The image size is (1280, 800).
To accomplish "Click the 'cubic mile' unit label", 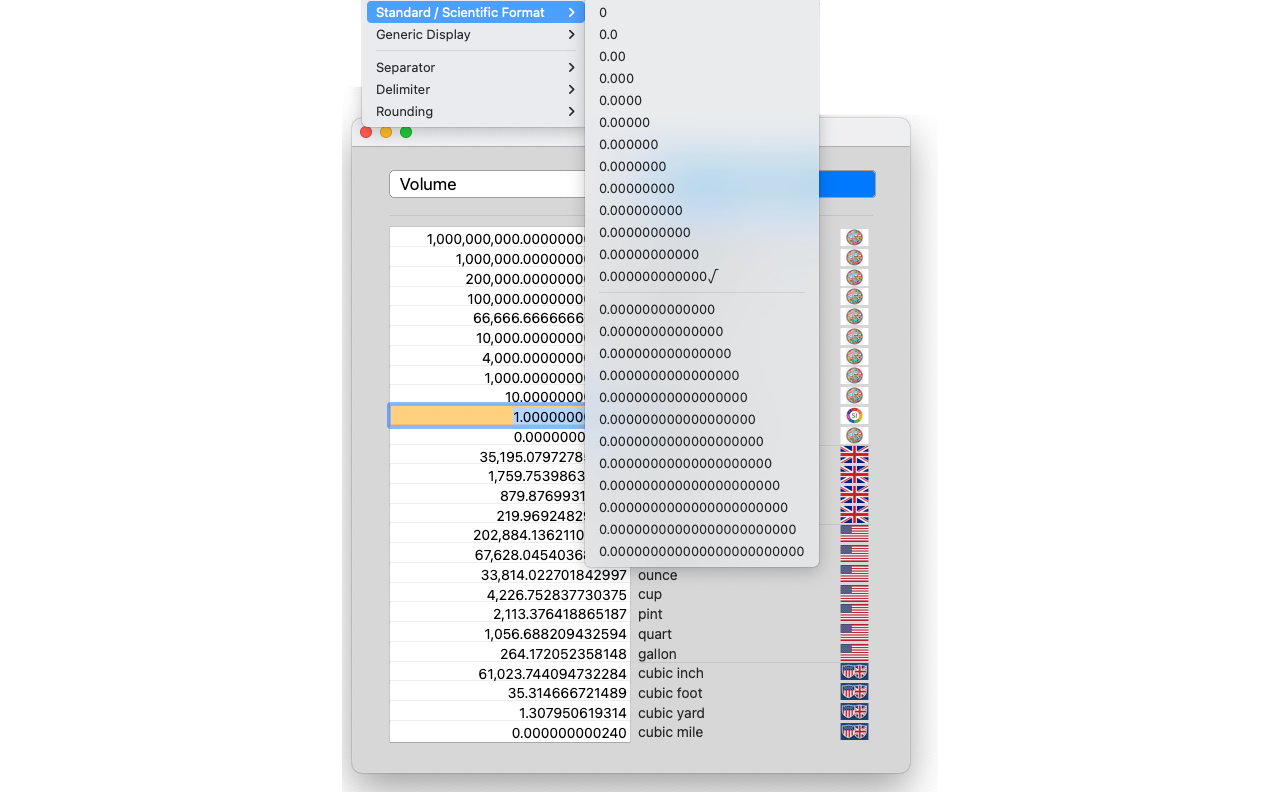I will tap(670, 732).
